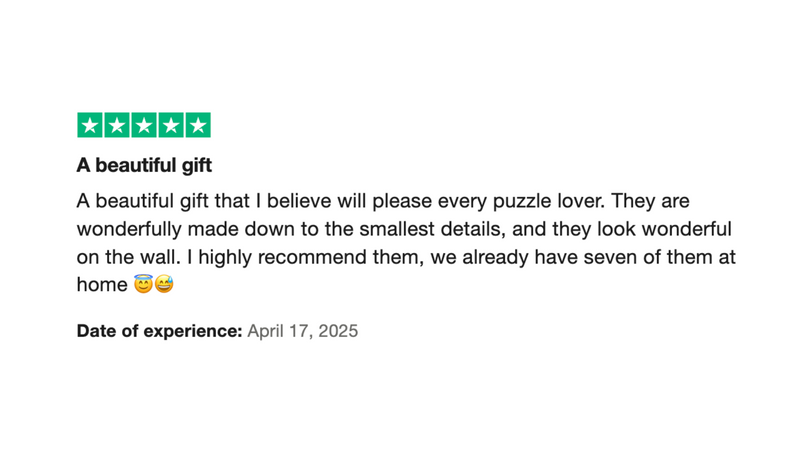Click the smiling halo emoji
The width and height of the screenshot is (800, 450).
143,285
